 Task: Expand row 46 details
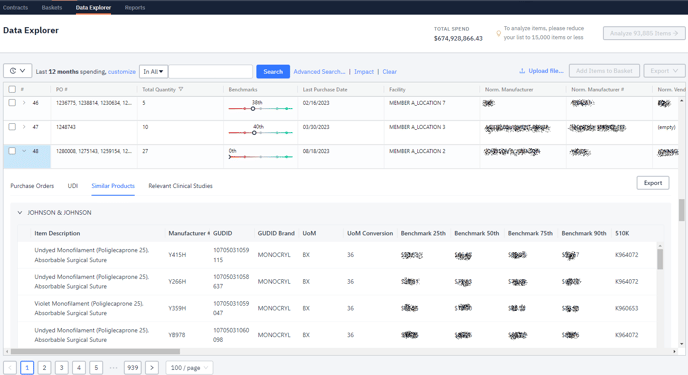tap(24, 103)
